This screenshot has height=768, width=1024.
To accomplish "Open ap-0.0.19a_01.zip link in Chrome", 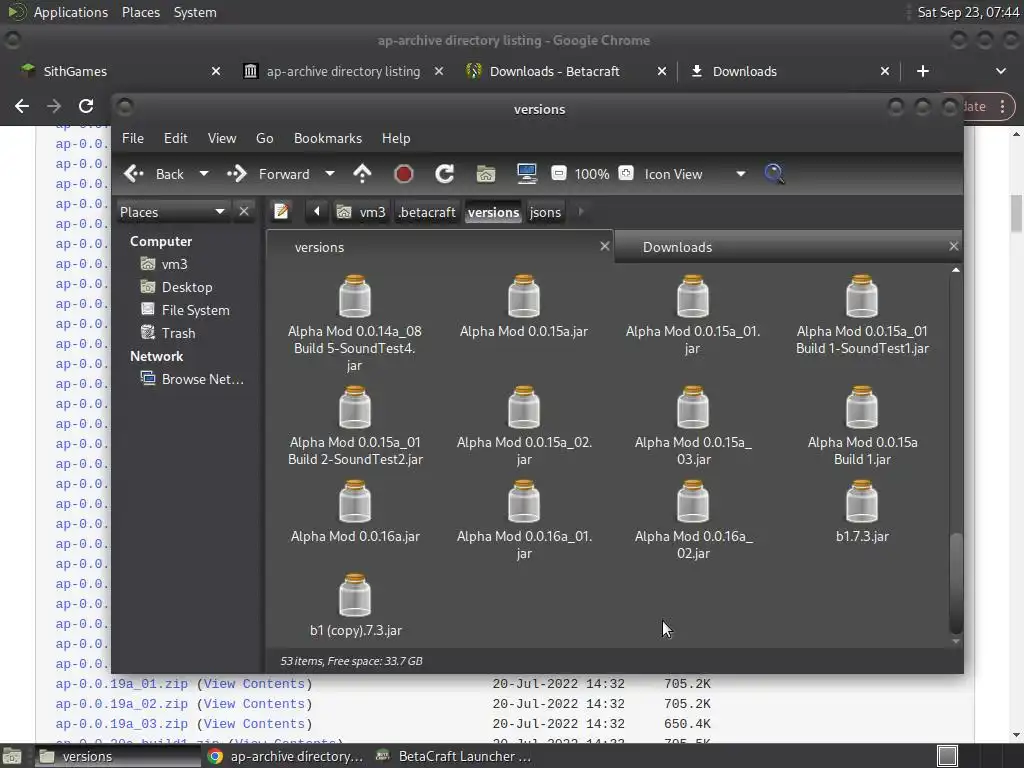I will (121, 684).
